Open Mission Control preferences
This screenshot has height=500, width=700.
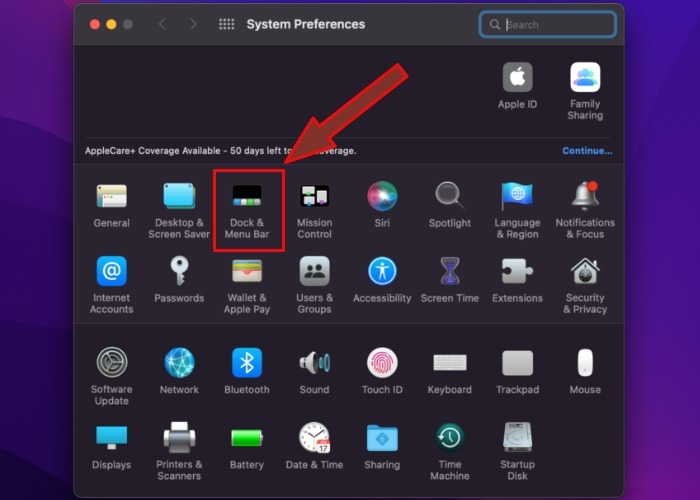[314, 196]
